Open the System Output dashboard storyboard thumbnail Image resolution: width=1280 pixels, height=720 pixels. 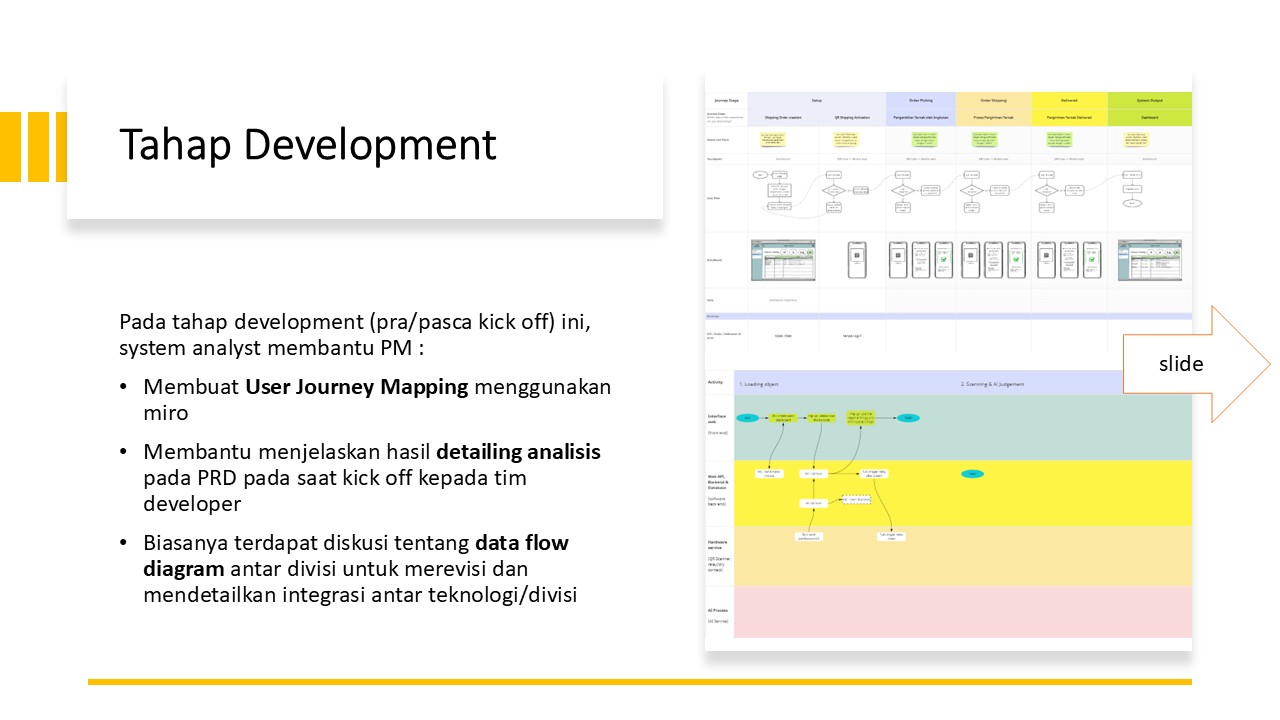point(1149,260)
